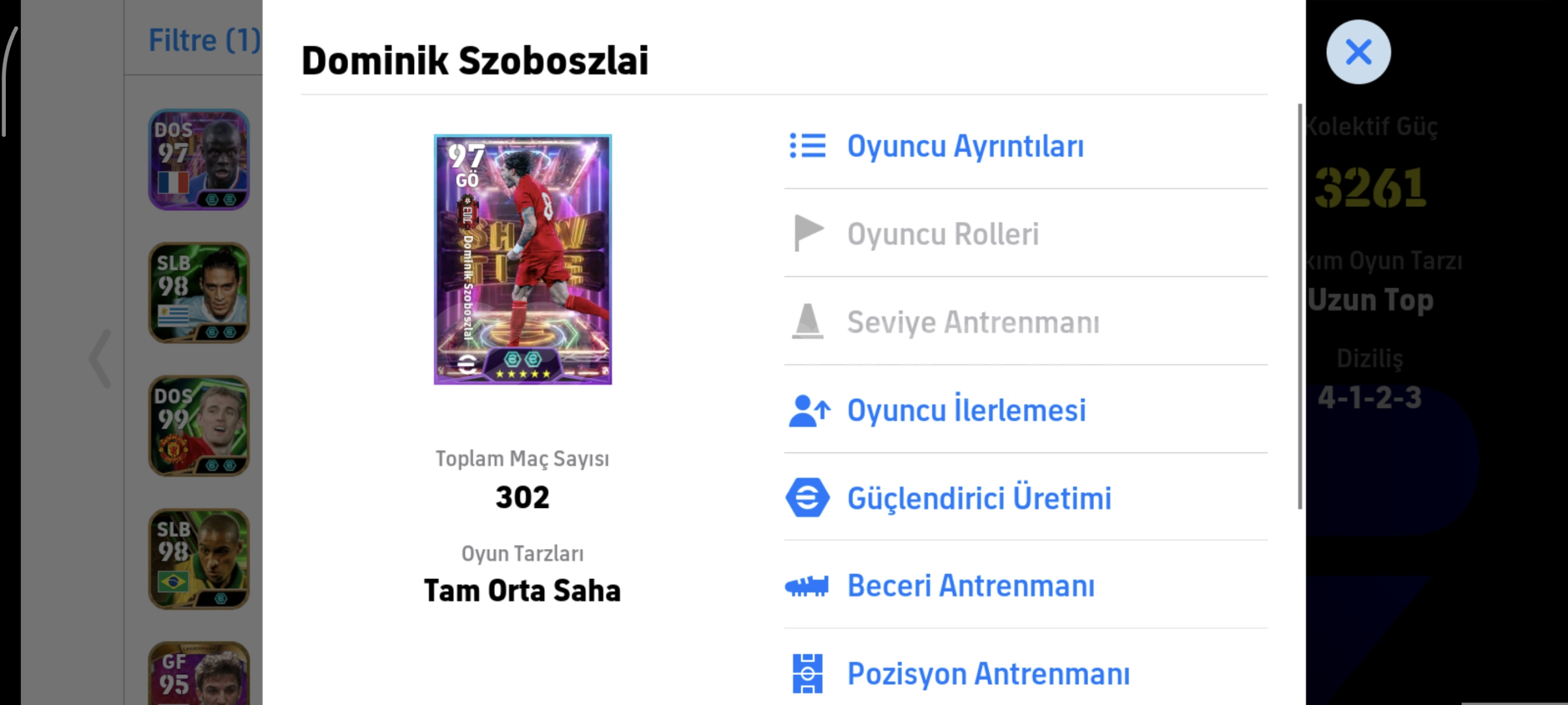This screenshot has width=1568, height=705.
Task: Select the SLB 98 Brazil player card
Action: (x=199, y=559)
